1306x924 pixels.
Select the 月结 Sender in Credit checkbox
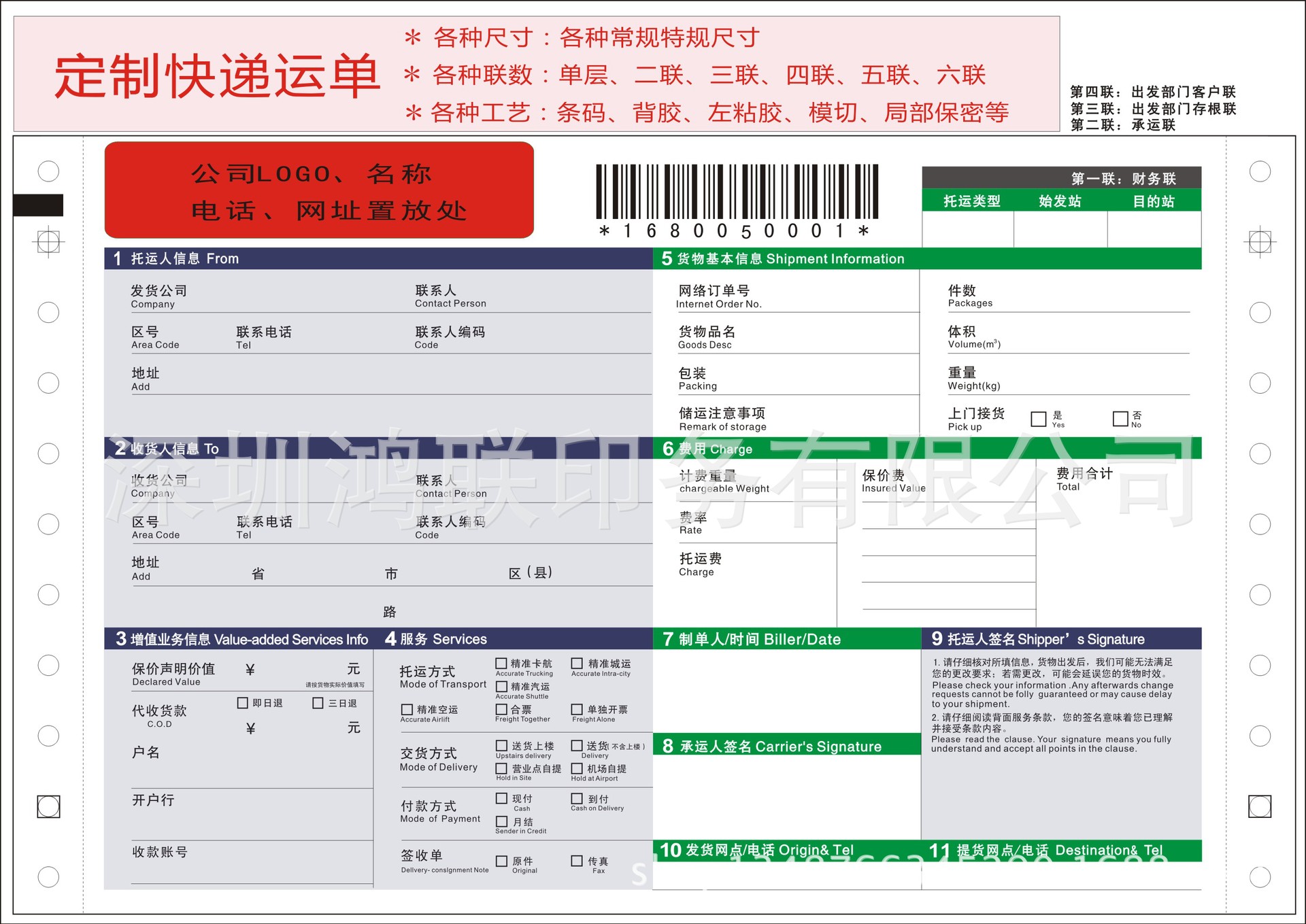pos(501,821)
